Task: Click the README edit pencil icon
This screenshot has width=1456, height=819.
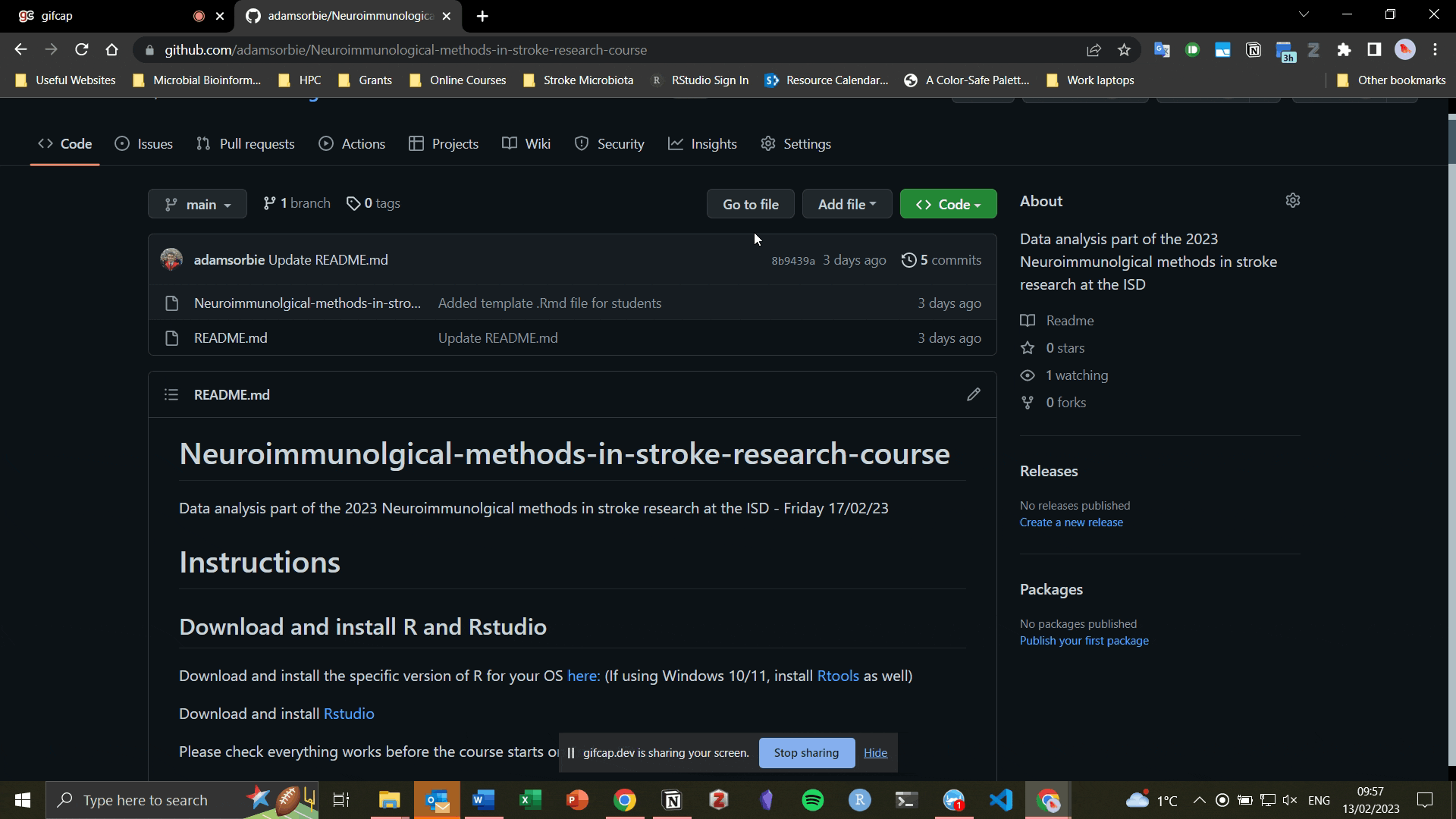Action: point(973,394)
